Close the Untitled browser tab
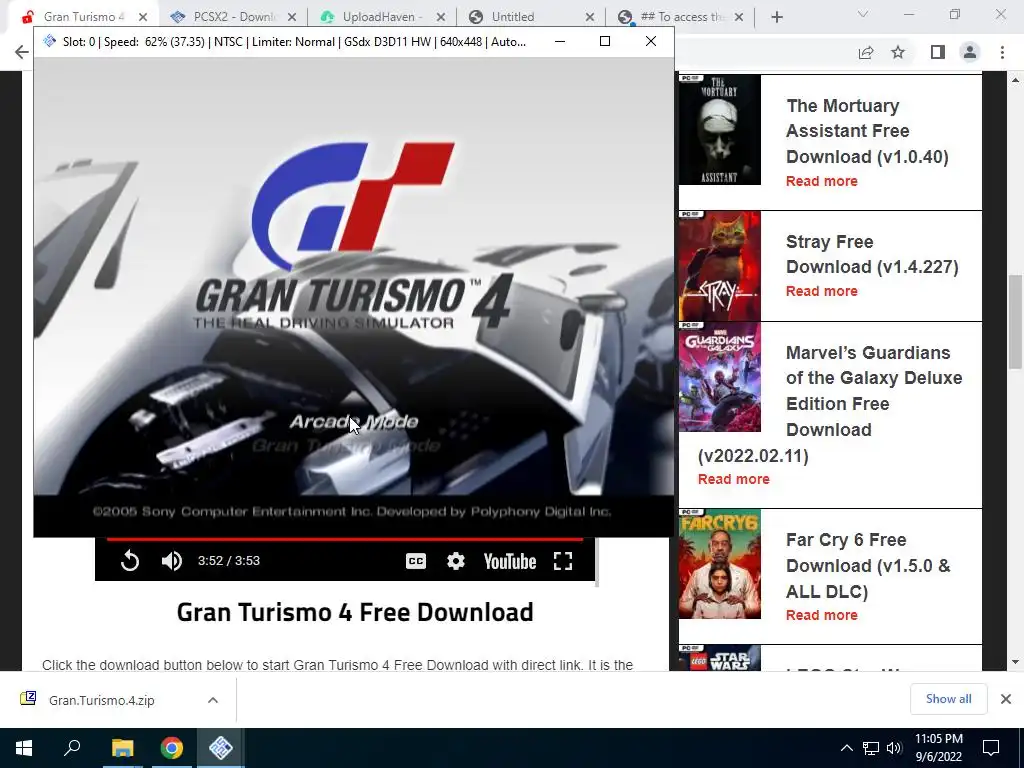This screenshot has height=768, width=1024. coord(590,17)
